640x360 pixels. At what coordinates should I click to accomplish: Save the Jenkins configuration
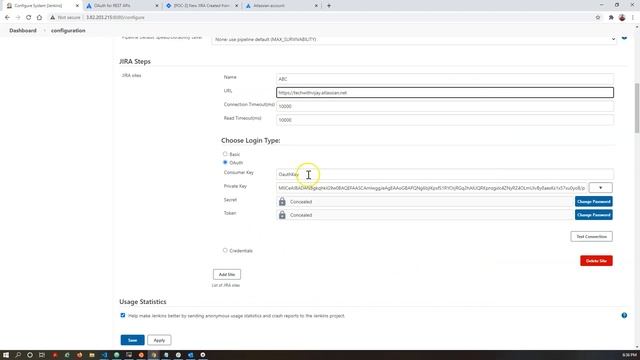(x=132, y=340)
